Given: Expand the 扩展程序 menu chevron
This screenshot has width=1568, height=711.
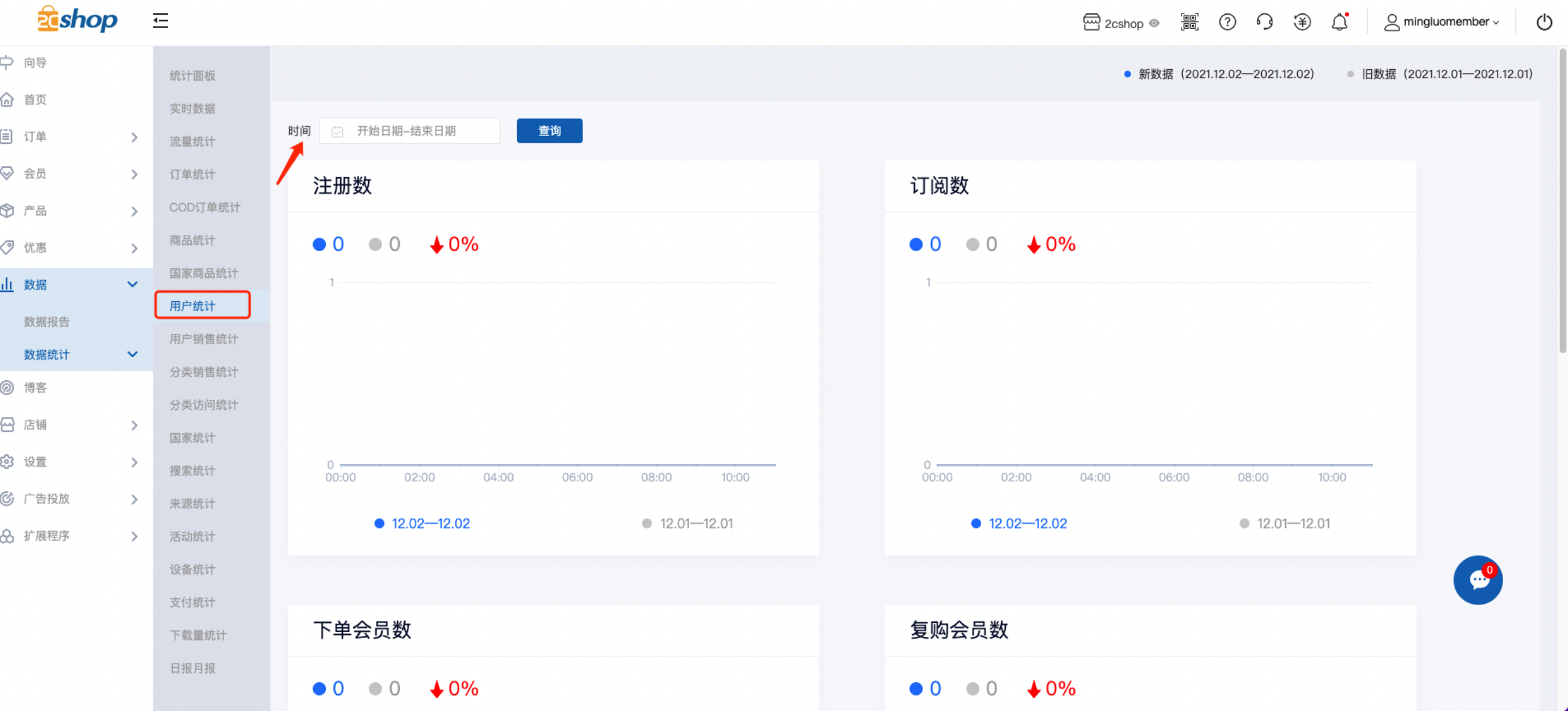Looking at the screenshot, I should (x=134, y=536).
